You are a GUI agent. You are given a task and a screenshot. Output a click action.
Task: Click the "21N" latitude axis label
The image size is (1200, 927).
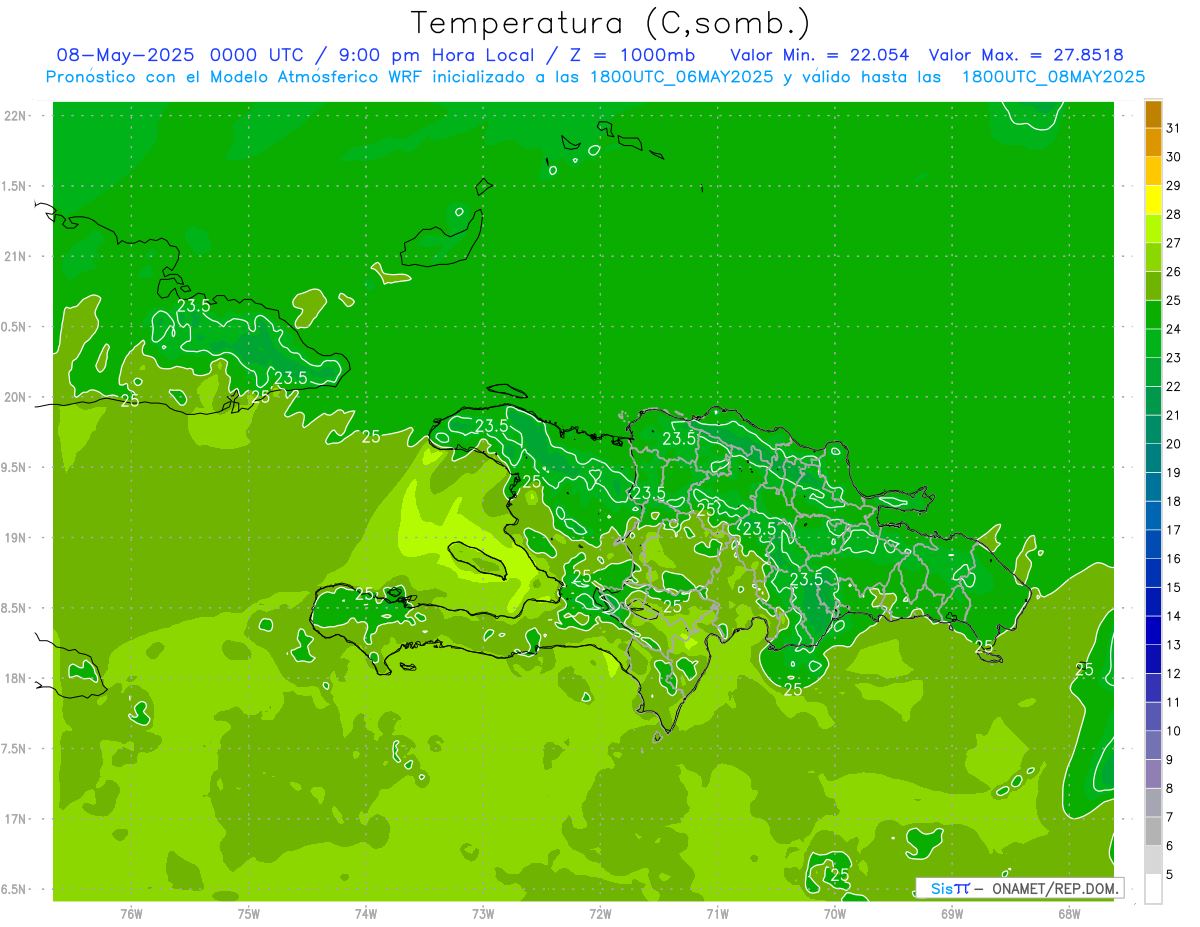(x=15, y=257)
